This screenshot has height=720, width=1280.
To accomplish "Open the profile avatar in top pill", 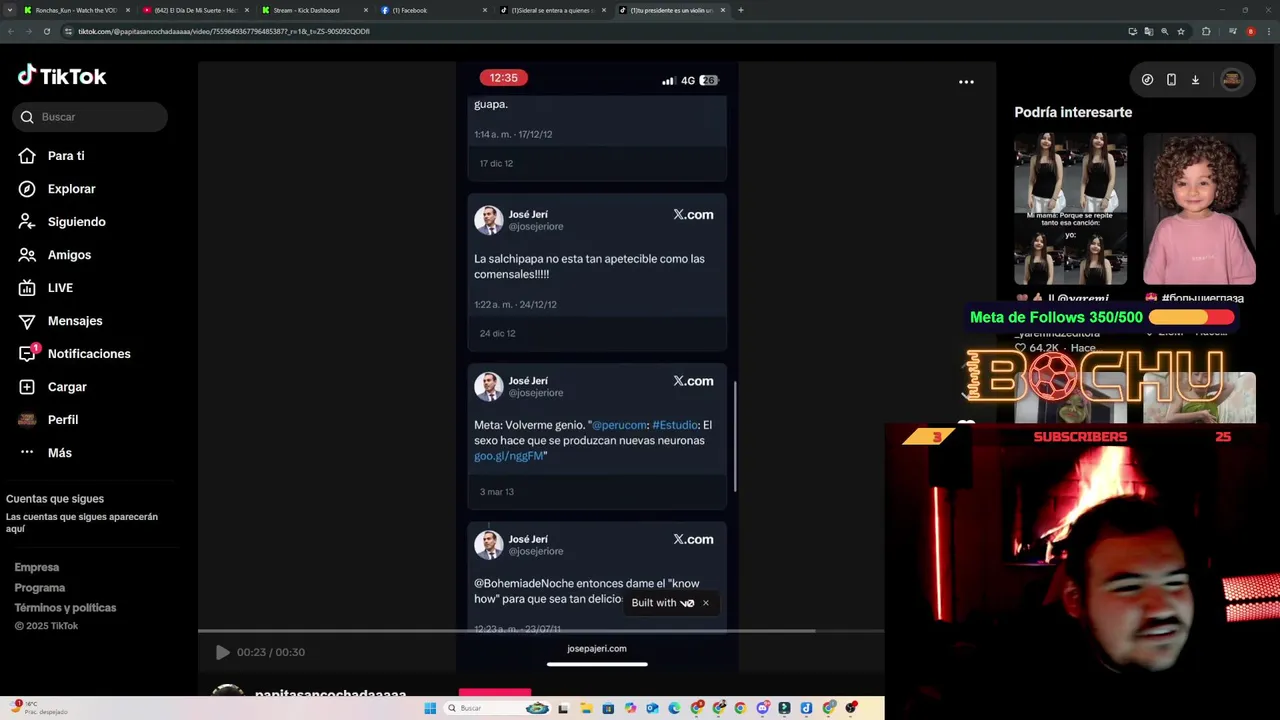I will tap(1232, 80).
